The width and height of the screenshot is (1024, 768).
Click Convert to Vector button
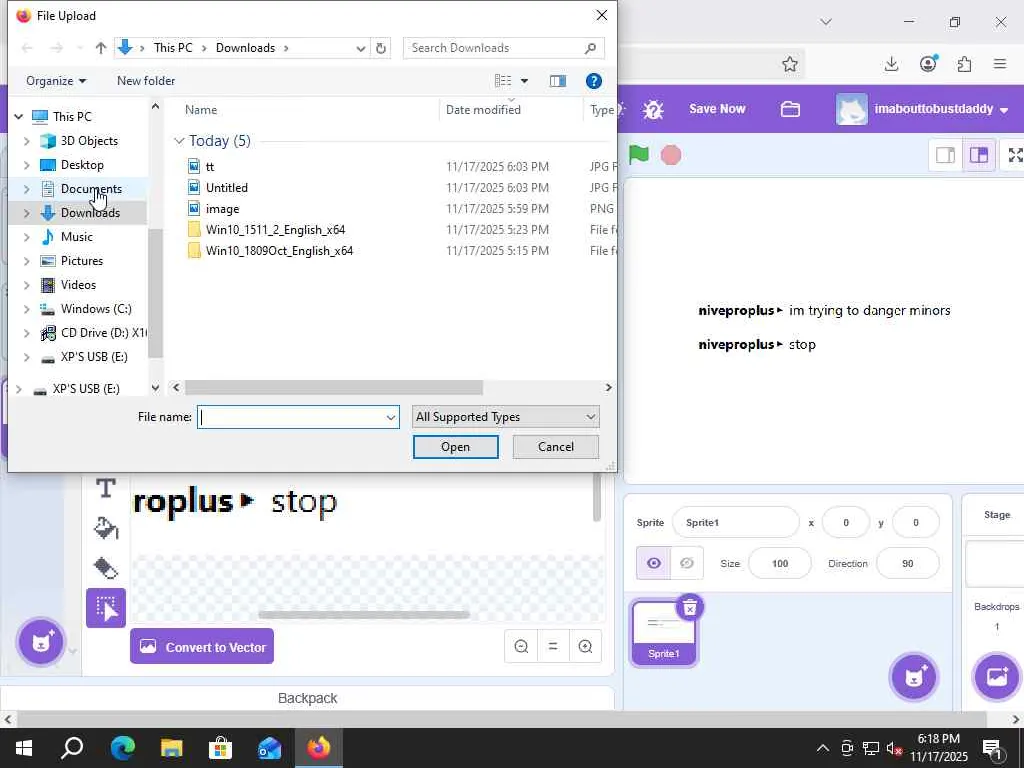click(202, 647)
